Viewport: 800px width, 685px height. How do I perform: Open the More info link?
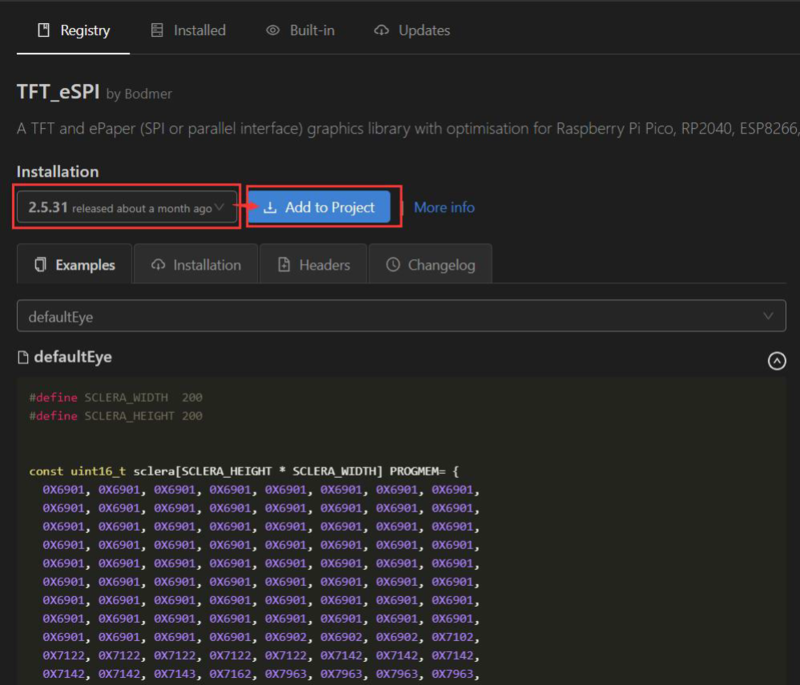point(444,208)
